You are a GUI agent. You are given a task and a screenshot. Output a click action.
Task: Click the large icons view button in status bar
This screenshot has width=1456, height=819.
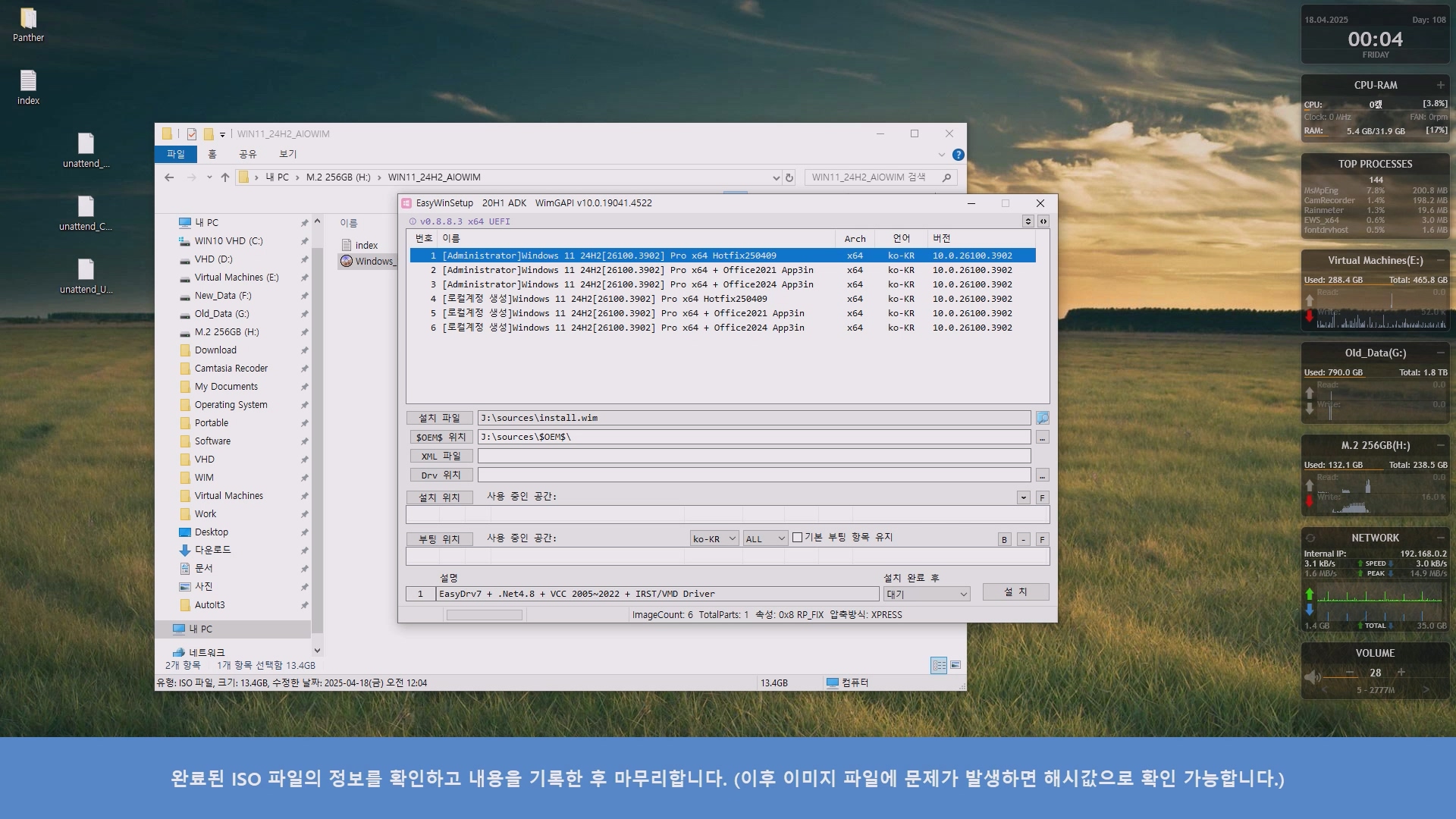coord(955,665)
